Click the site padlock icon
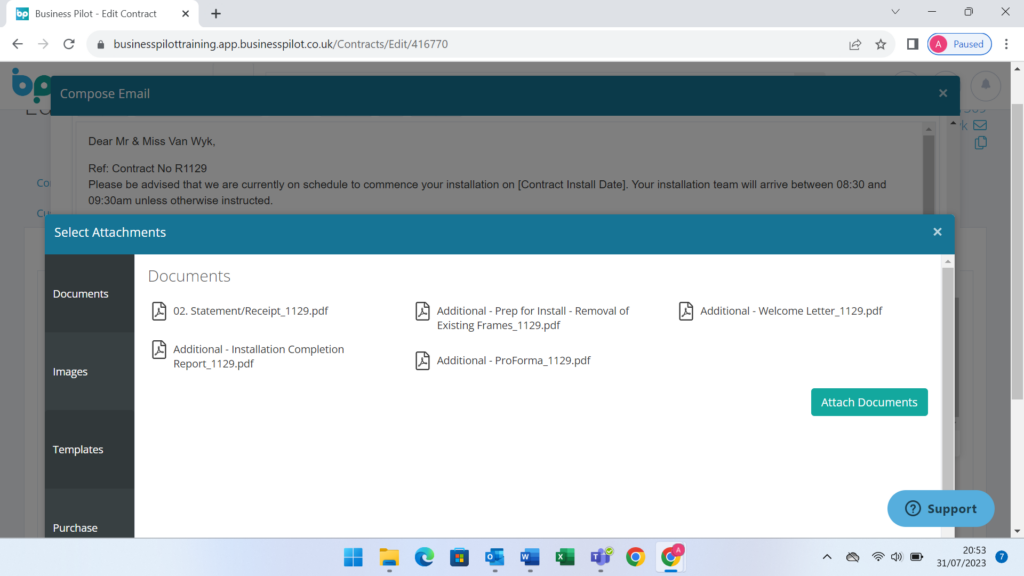 coord(100,44)
